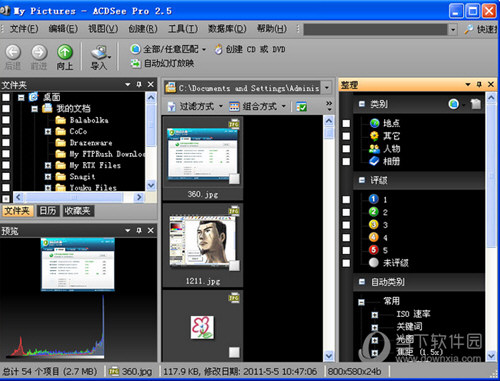Collapse the 桌面 tree node

tap(21, 98)
